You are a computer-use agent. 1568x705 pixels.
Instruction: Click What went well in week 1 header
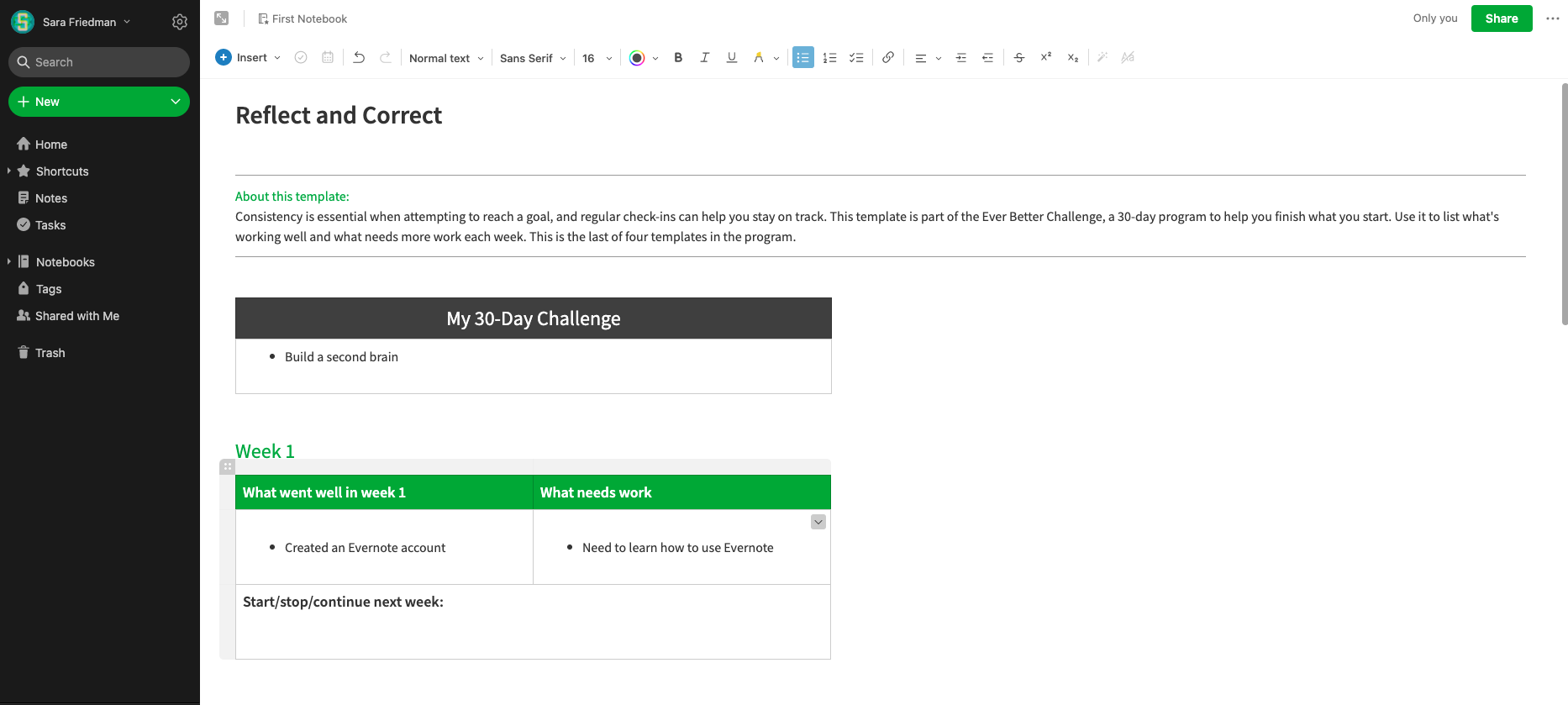(x=384, y=492)
